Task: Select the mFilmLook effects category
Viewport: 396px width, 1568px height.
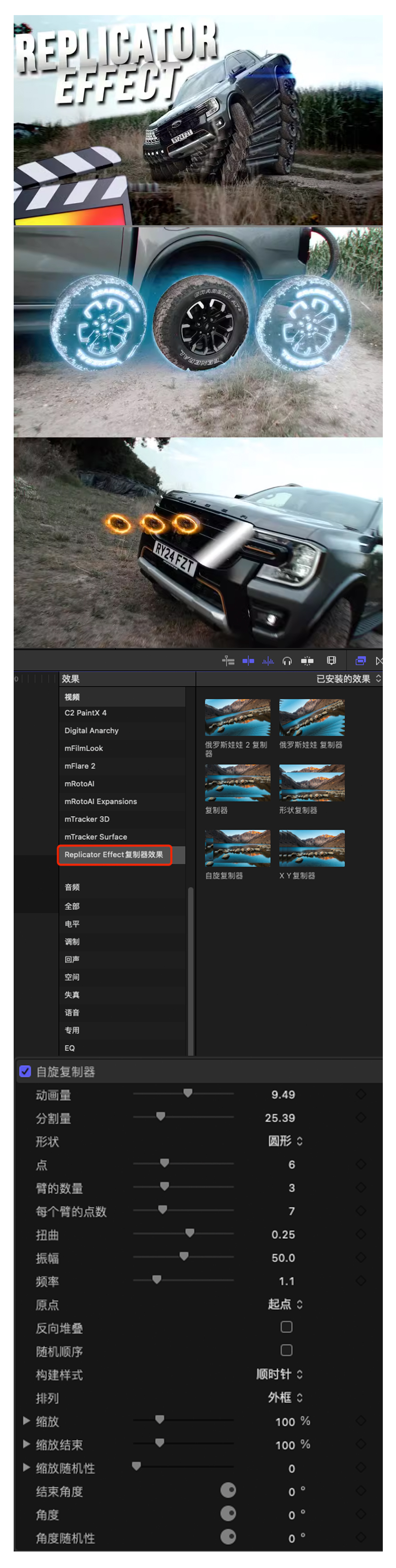Action: [x=122, y=748]
